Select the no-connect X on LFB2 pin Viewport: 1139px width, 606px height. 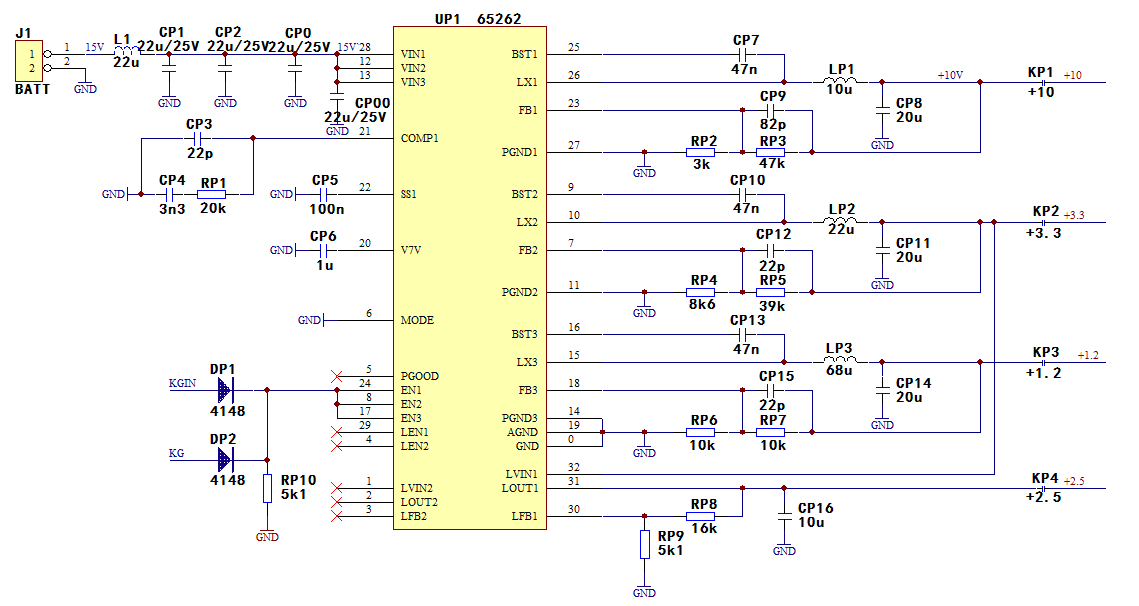pos(336,516)
